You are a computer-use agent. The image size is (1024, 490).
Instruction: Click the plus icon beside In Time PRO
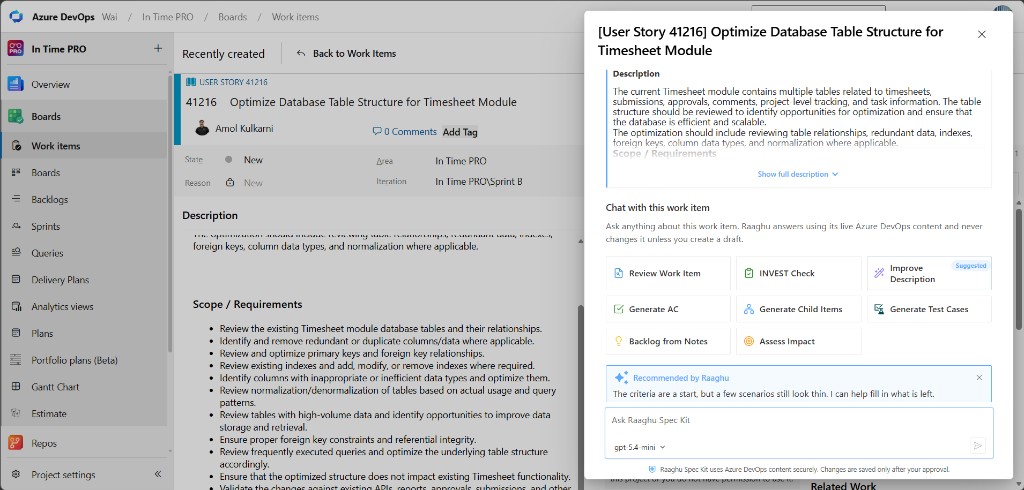pos(157,48)
